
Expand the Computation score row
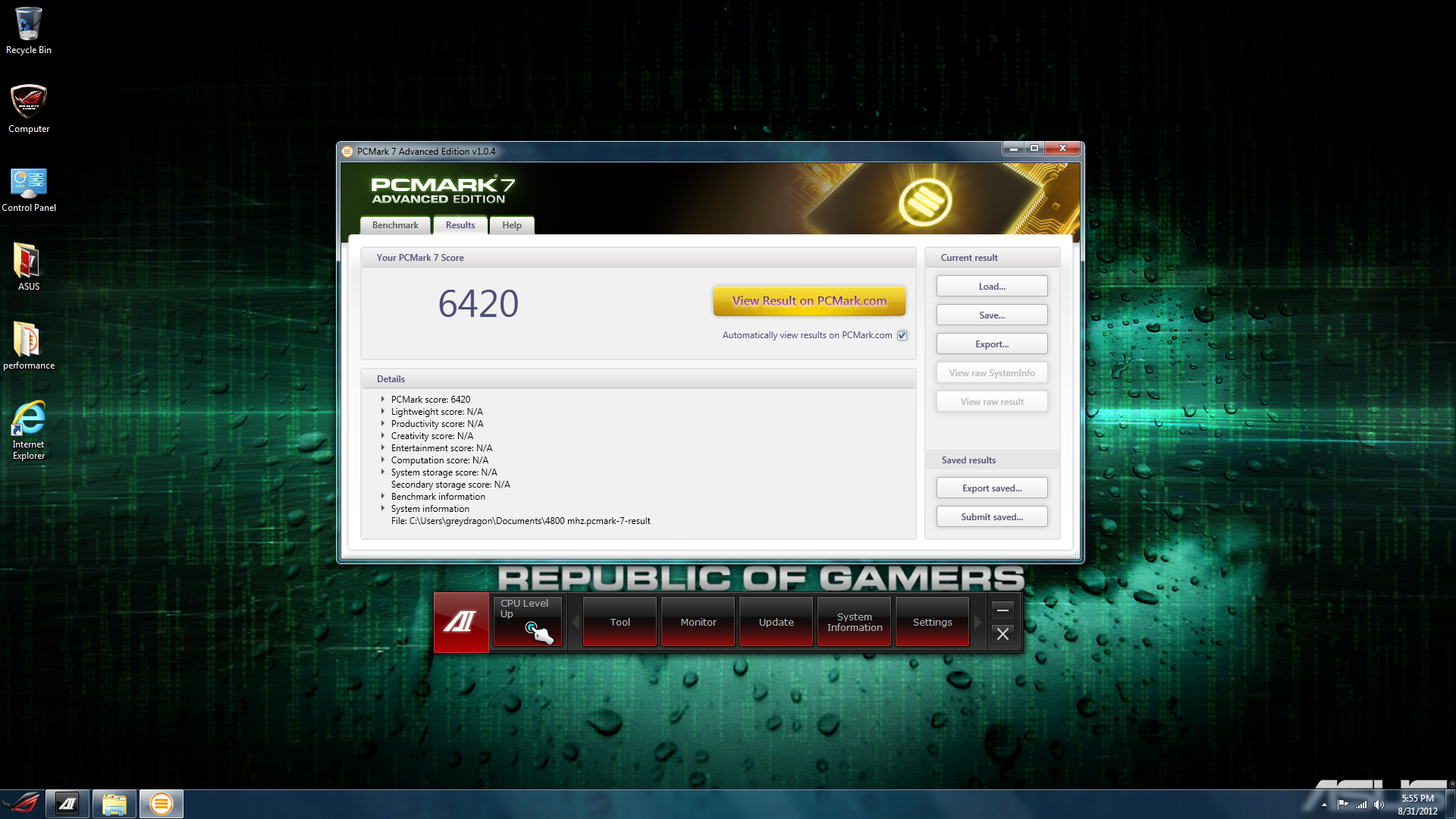click(383, 460)
